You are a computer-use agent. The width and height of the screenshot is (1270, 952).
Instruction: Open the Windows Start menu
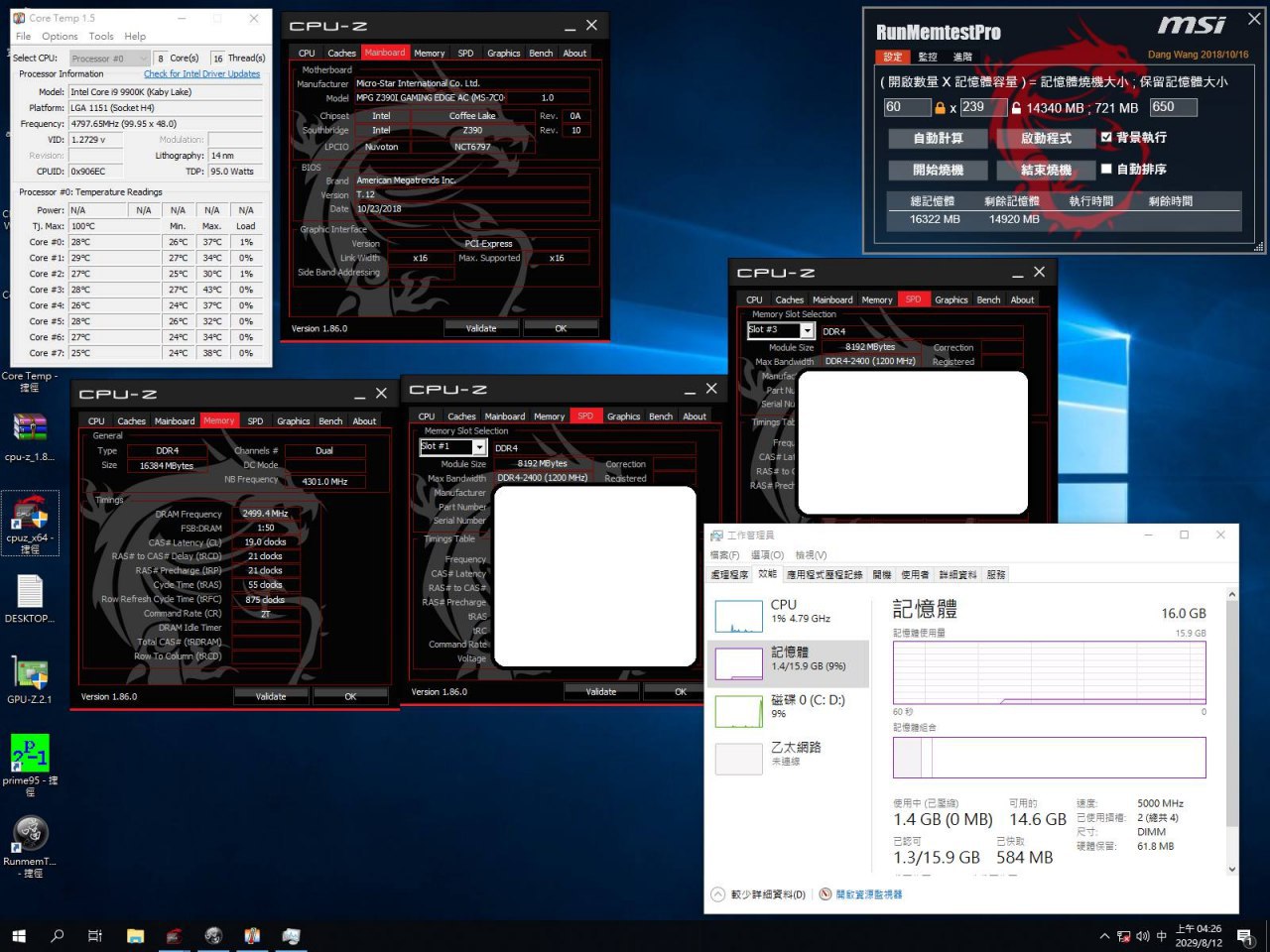pyautogui.click(x=18, y=936)
